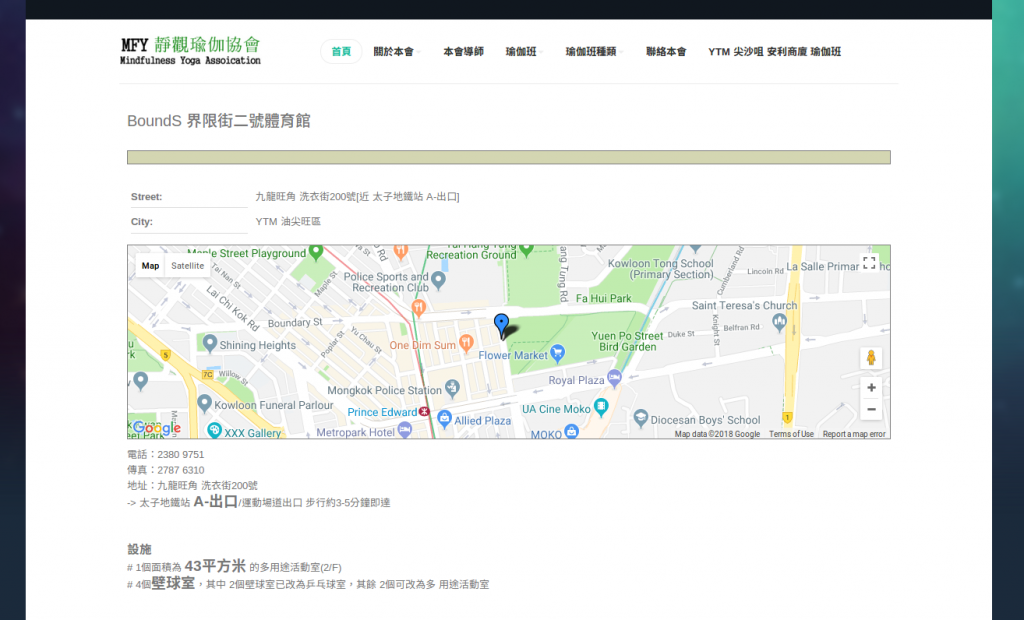Viewport: 1024px width, 620px height.
Task: Click the Lai Chi Kok Rd street label
Action: click(232, 308)
